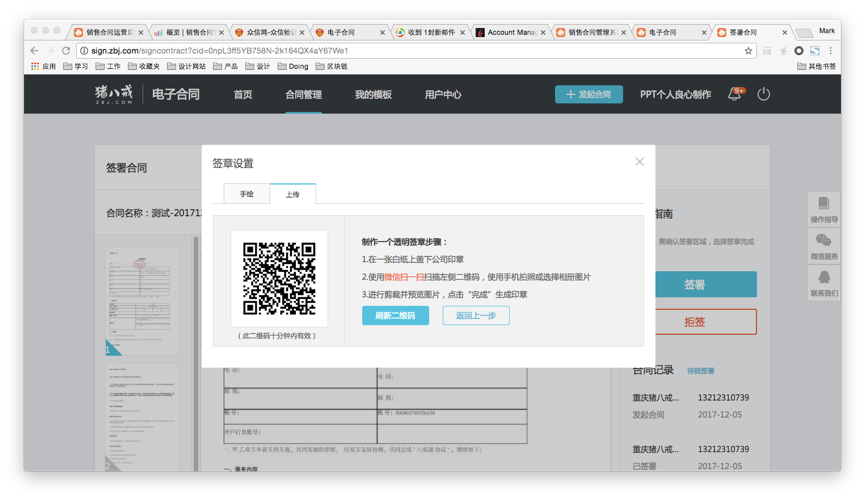Click the black circle extension icon
The width and height of the screenshot is (865, 500).
799,51
